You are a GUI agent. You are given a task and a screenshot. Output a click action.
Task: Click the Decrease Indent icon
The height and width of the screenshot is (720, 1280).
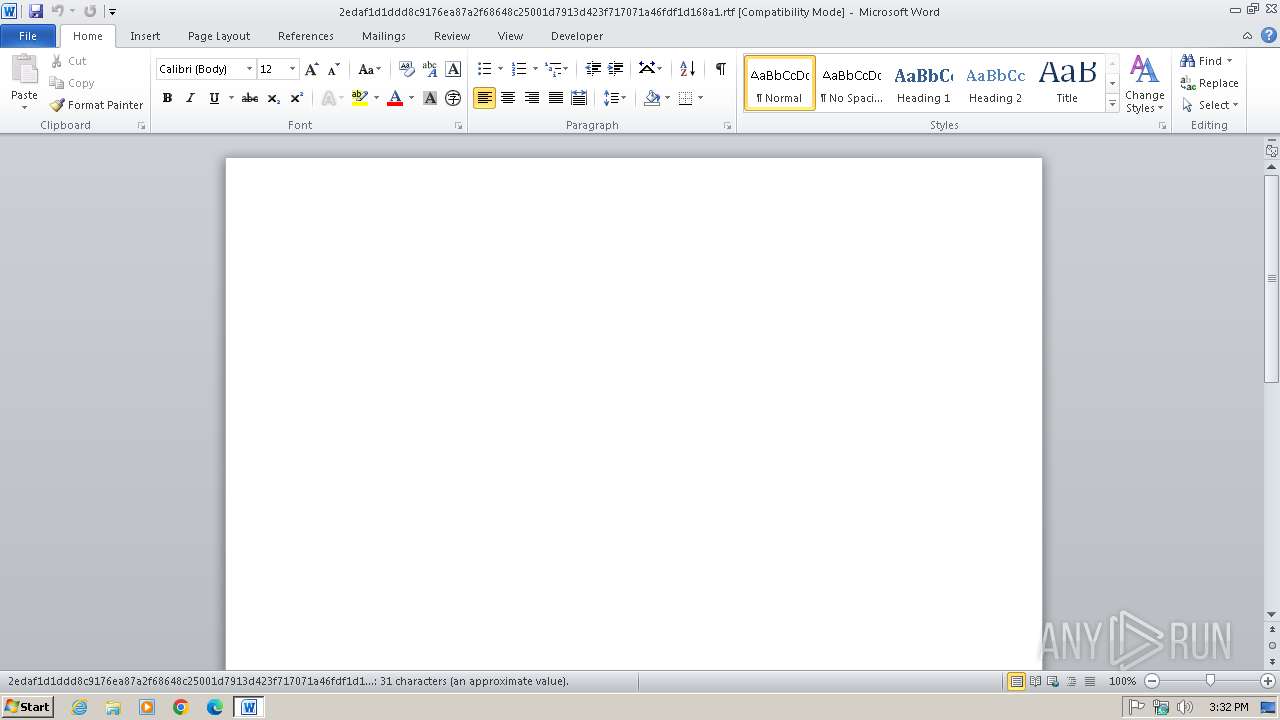pyautogui.click(x=593, y=69)
